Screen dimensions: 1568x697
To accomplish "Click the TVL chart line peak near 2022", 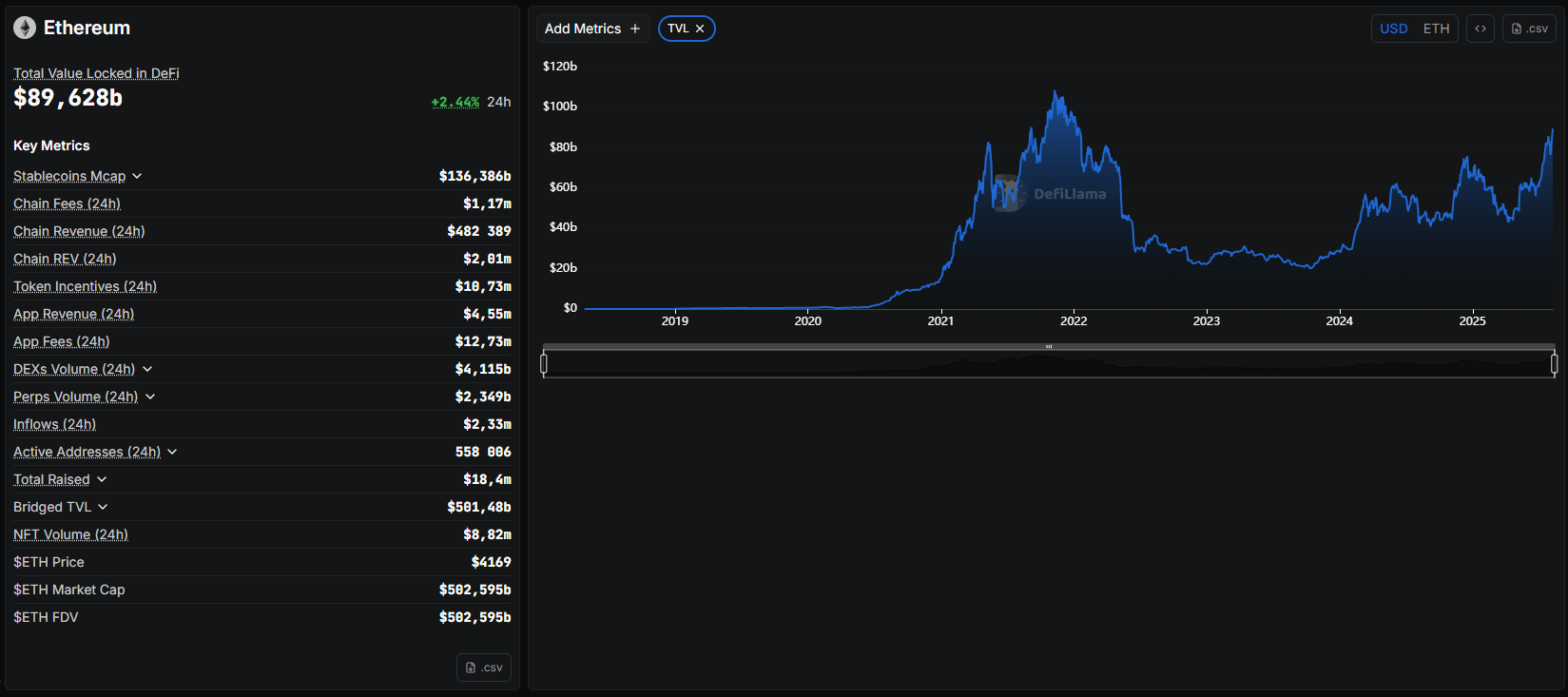I will tap(1055, 92).
